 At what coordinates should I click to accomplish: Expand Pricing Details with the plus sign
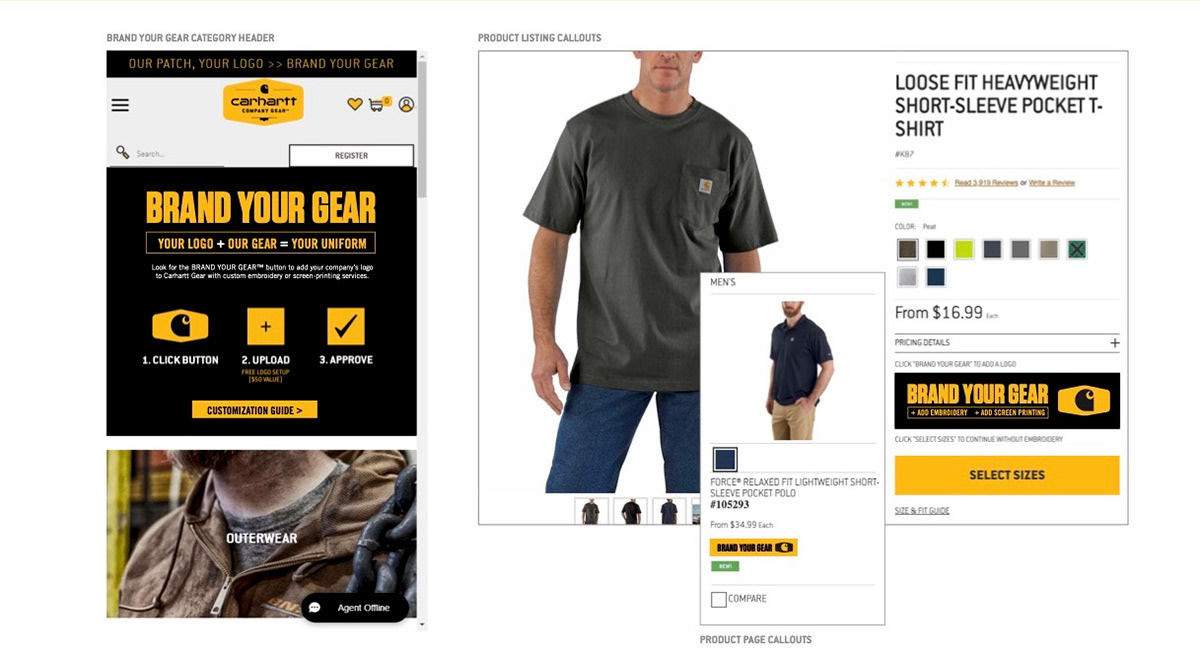(x=1114, y=343)
